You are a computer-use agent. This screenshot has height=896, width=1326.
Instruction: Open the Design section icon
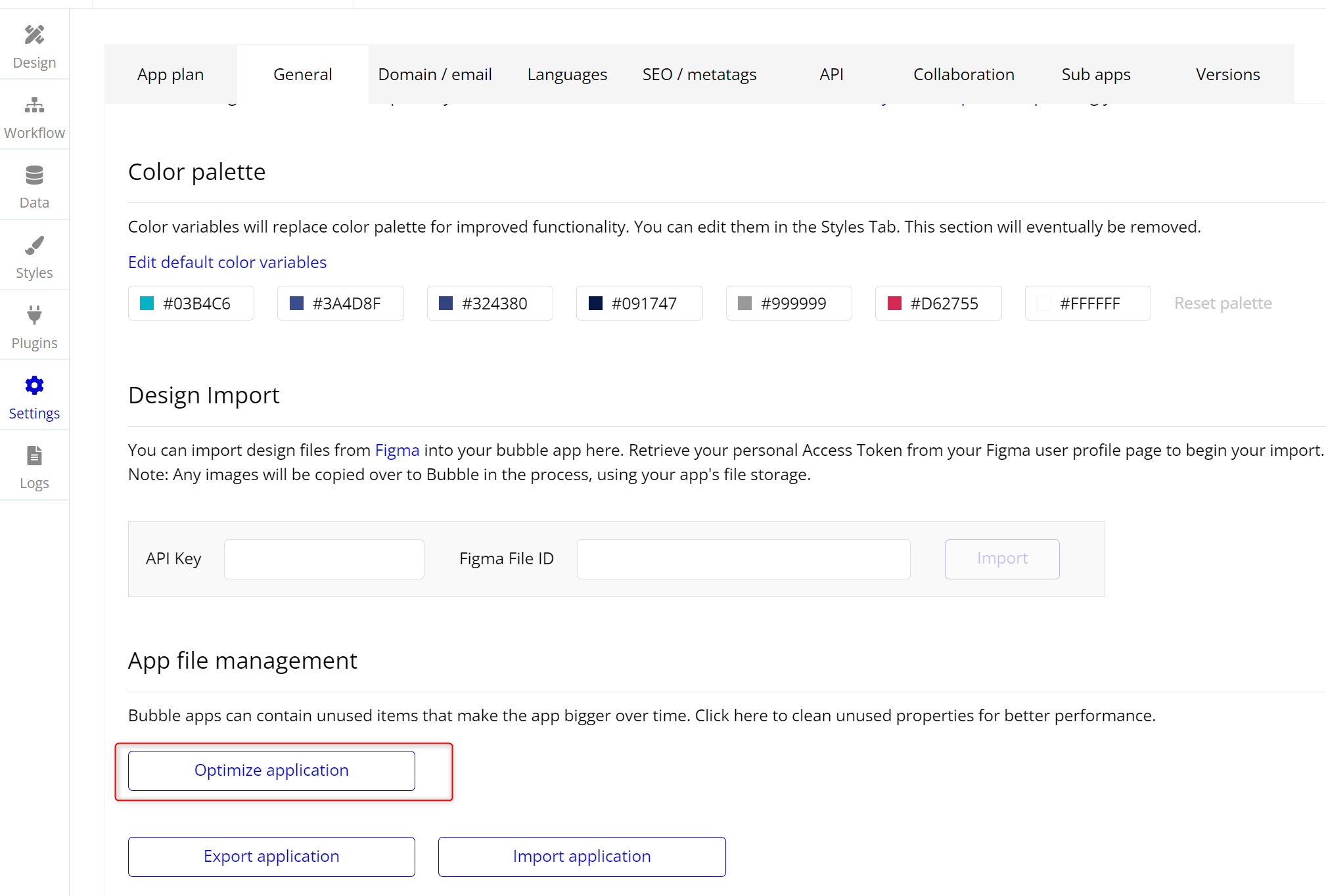(34, 35)
